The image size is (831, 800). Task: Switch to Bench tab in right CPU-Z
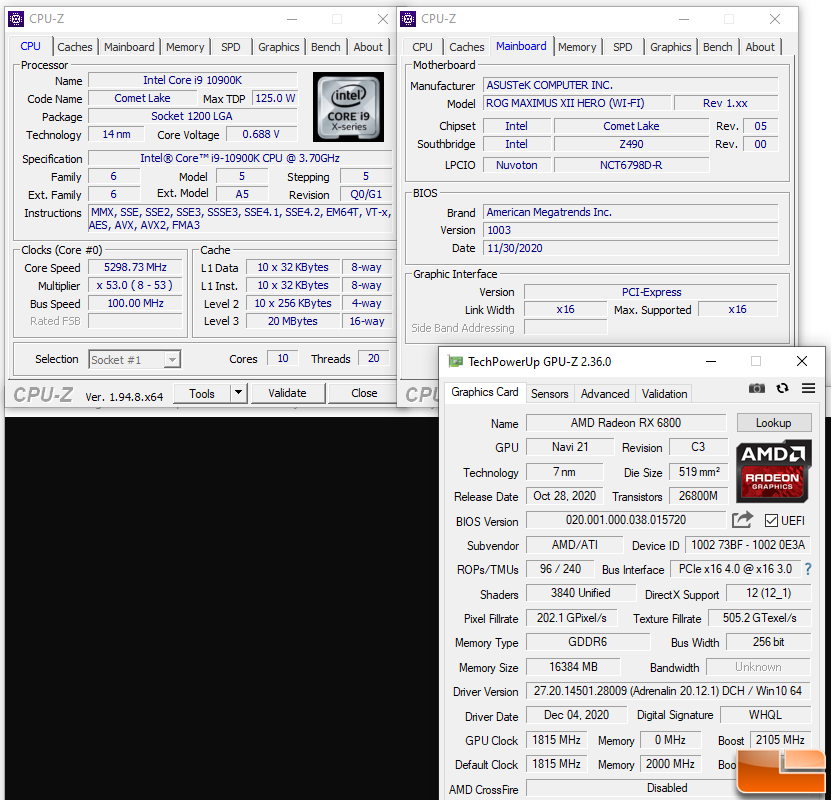[x=718, y=47]
